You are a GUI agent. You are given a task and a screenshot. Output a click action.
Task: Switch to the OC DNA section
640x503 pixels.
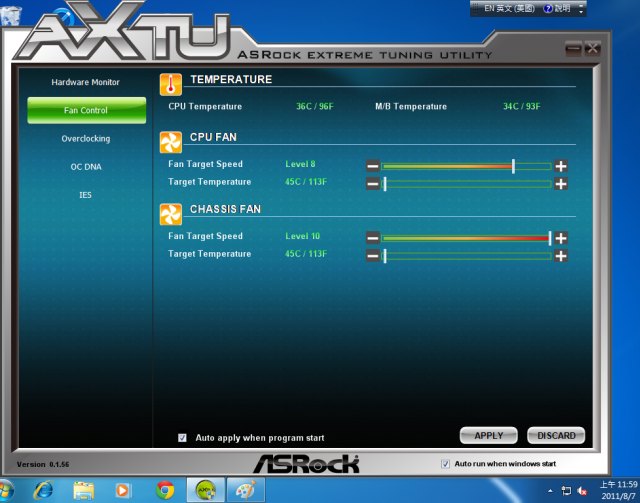[x=86, y=167]
